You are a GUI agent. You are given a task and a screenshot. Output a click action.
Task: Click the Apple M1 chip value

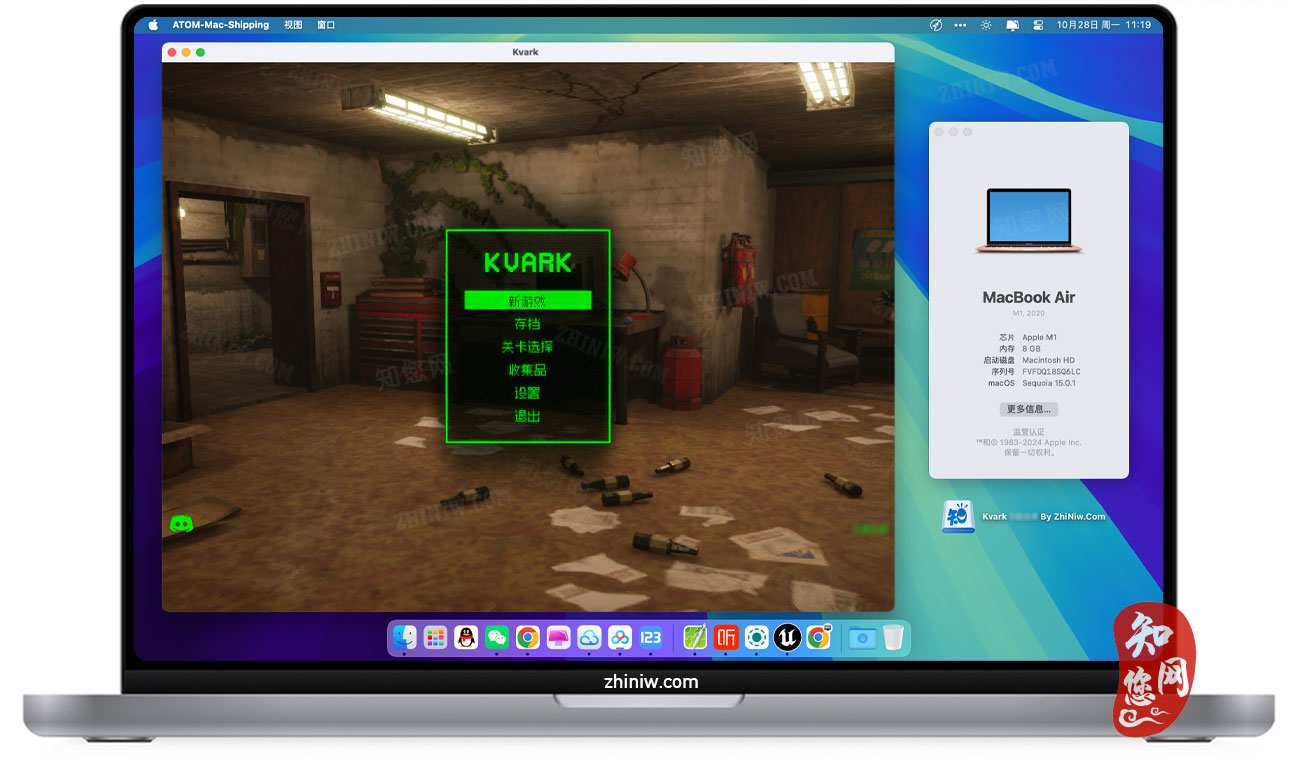click(1040, 337)
